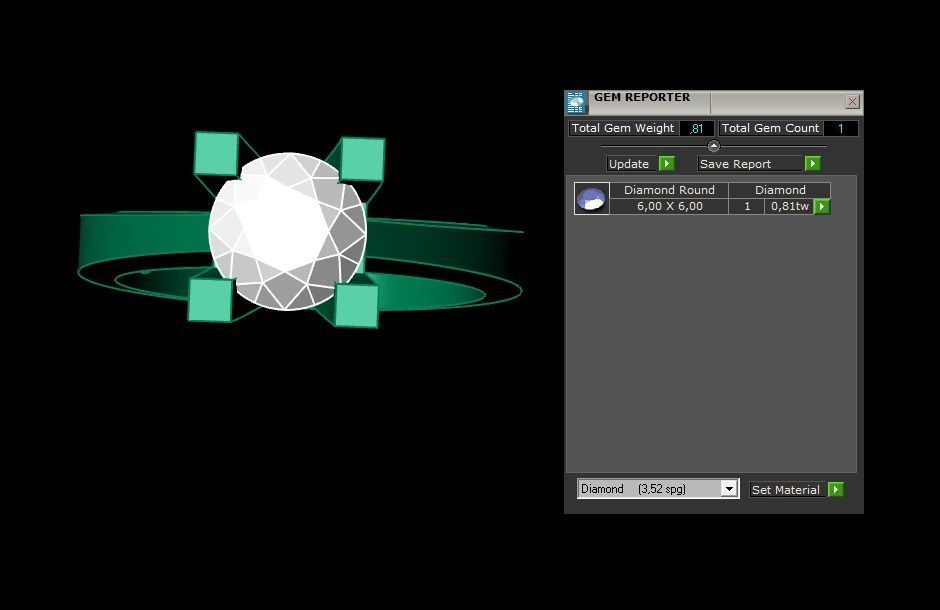Screen dimensions: 940x610
Task: Click the Total Gem Count value 1
Action: pyautogui.click(x=840, y=128)
